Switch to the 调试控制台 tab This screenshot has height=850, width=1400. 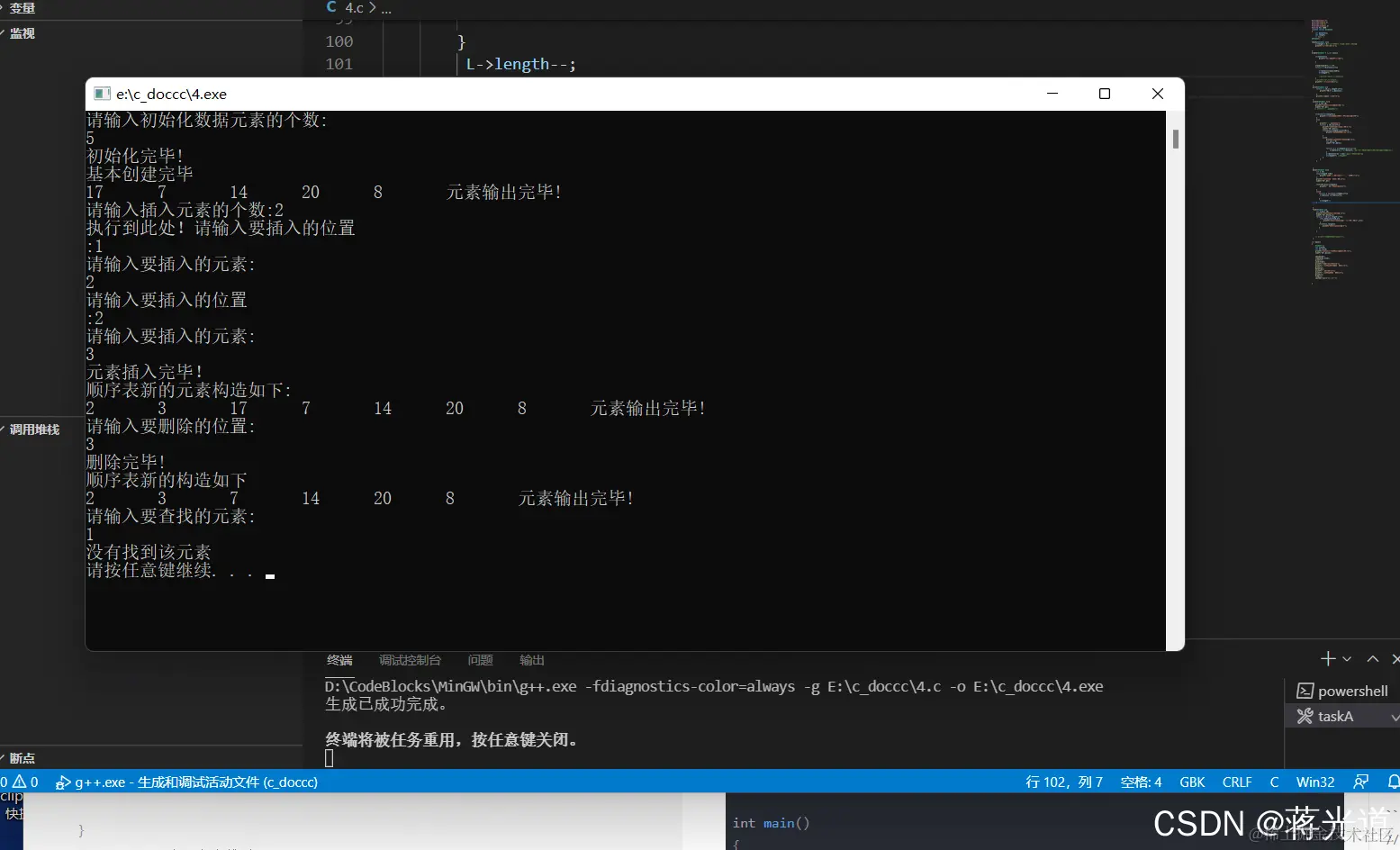pyautogui.click(x=411, y=659)
